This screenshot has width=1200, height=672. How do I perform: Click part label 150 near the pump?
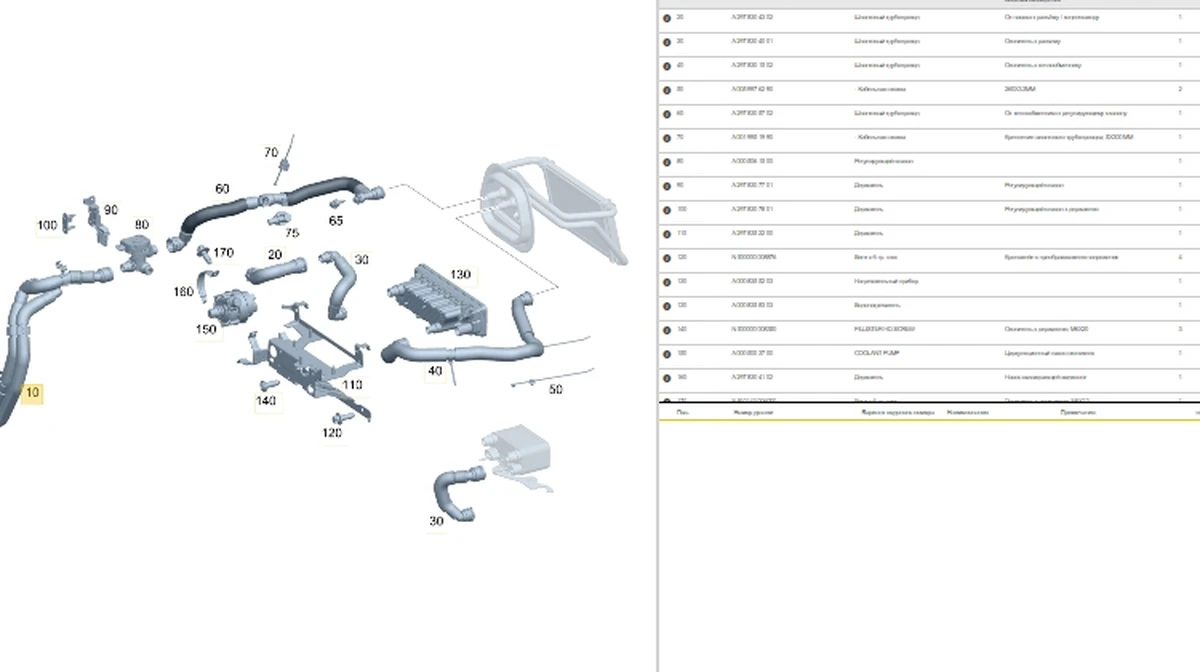click(206, 329)
